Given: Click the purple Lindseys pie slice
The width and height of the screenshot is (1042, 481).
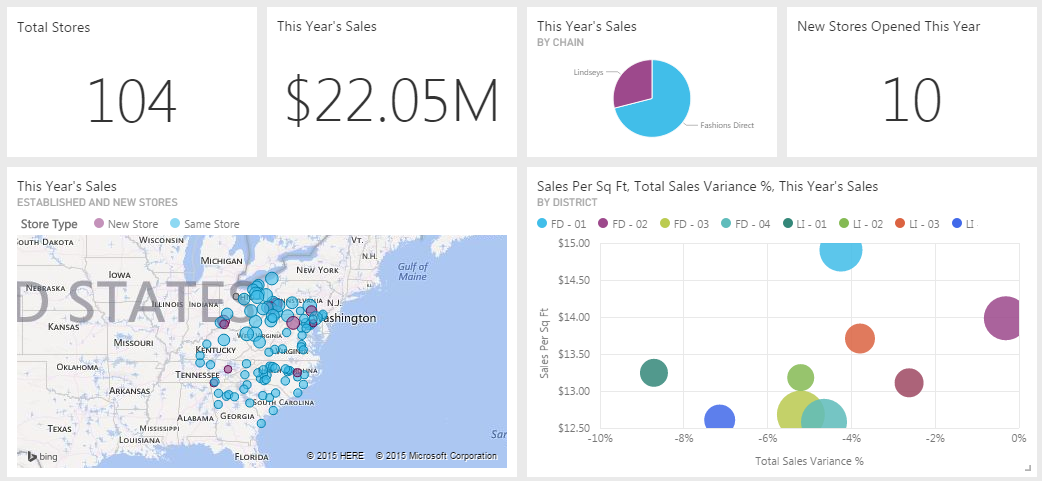Looking at the screenshot, I should (x=631, y=82).
